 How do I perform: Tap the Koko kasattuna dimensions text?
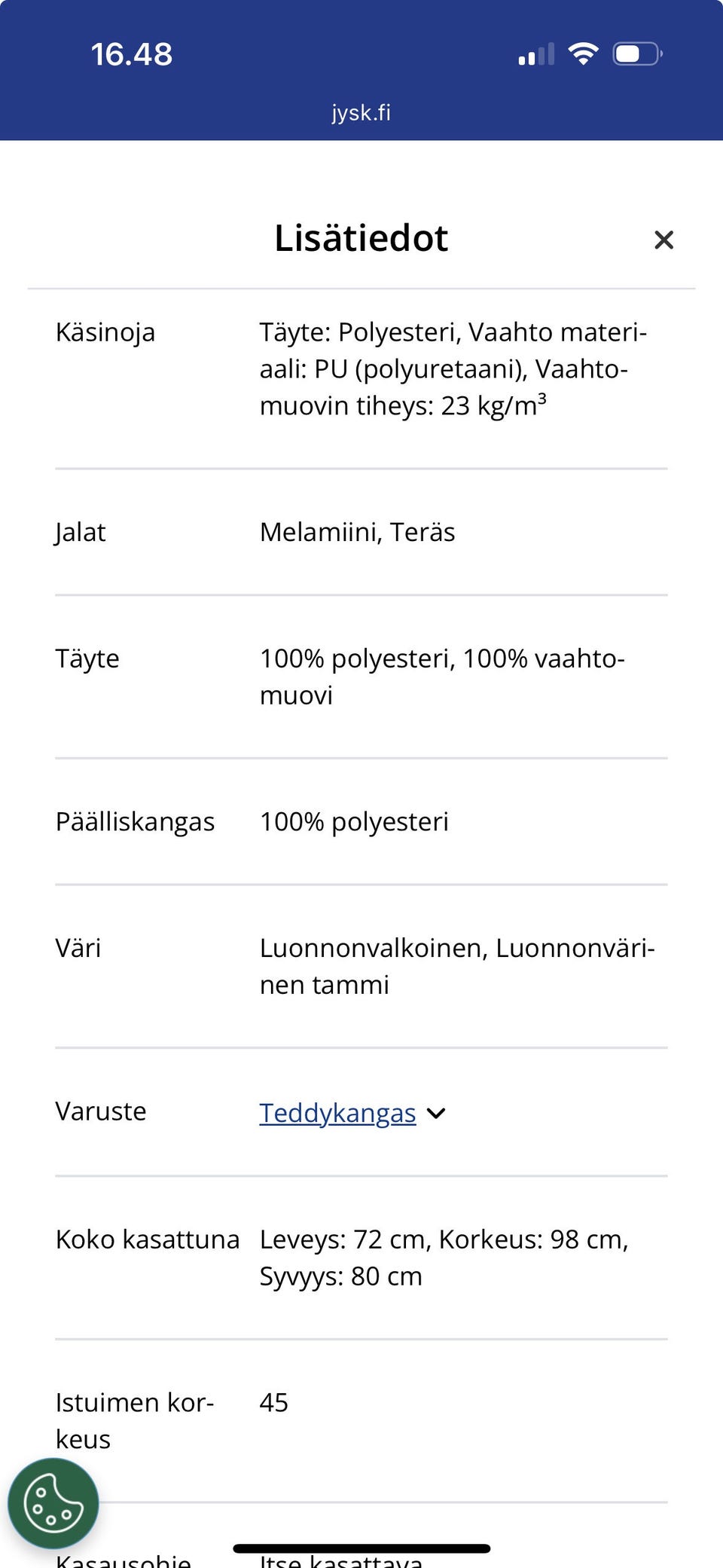coord(444,1258)
